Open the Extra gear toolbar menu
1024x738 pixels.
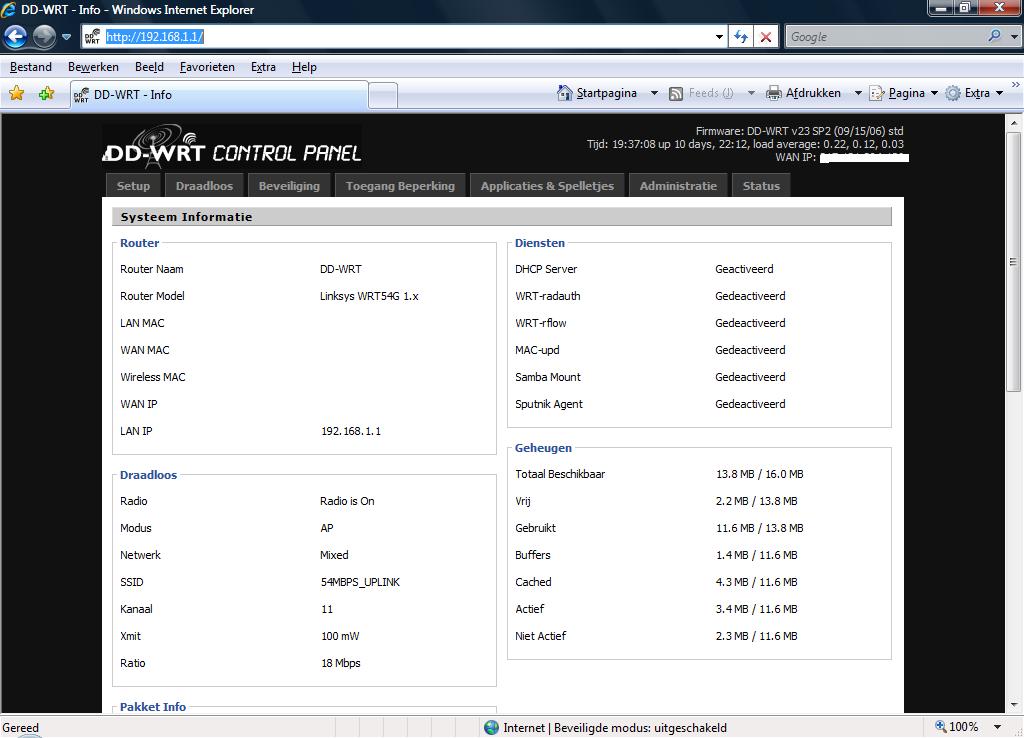tap(974, 93)
